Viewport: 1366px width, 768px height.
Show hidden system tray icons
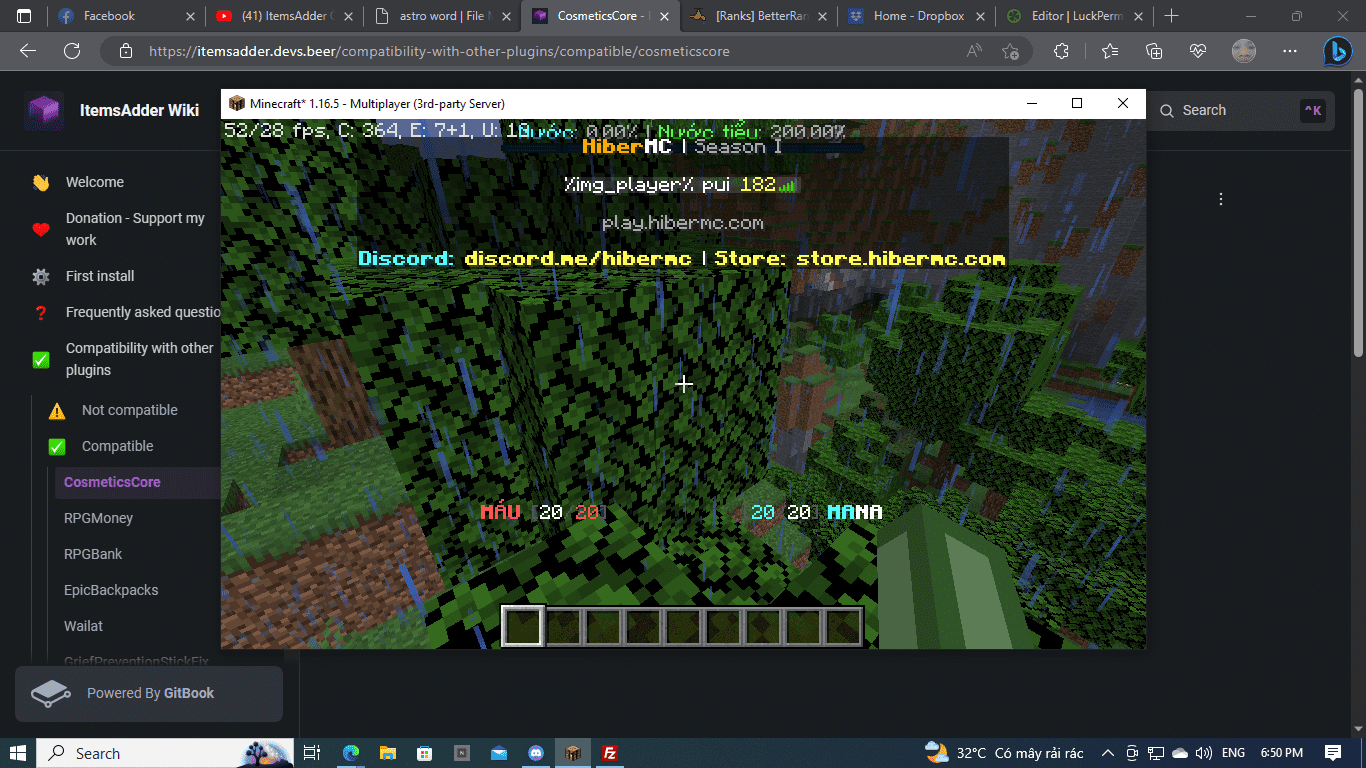(1108, 753)
